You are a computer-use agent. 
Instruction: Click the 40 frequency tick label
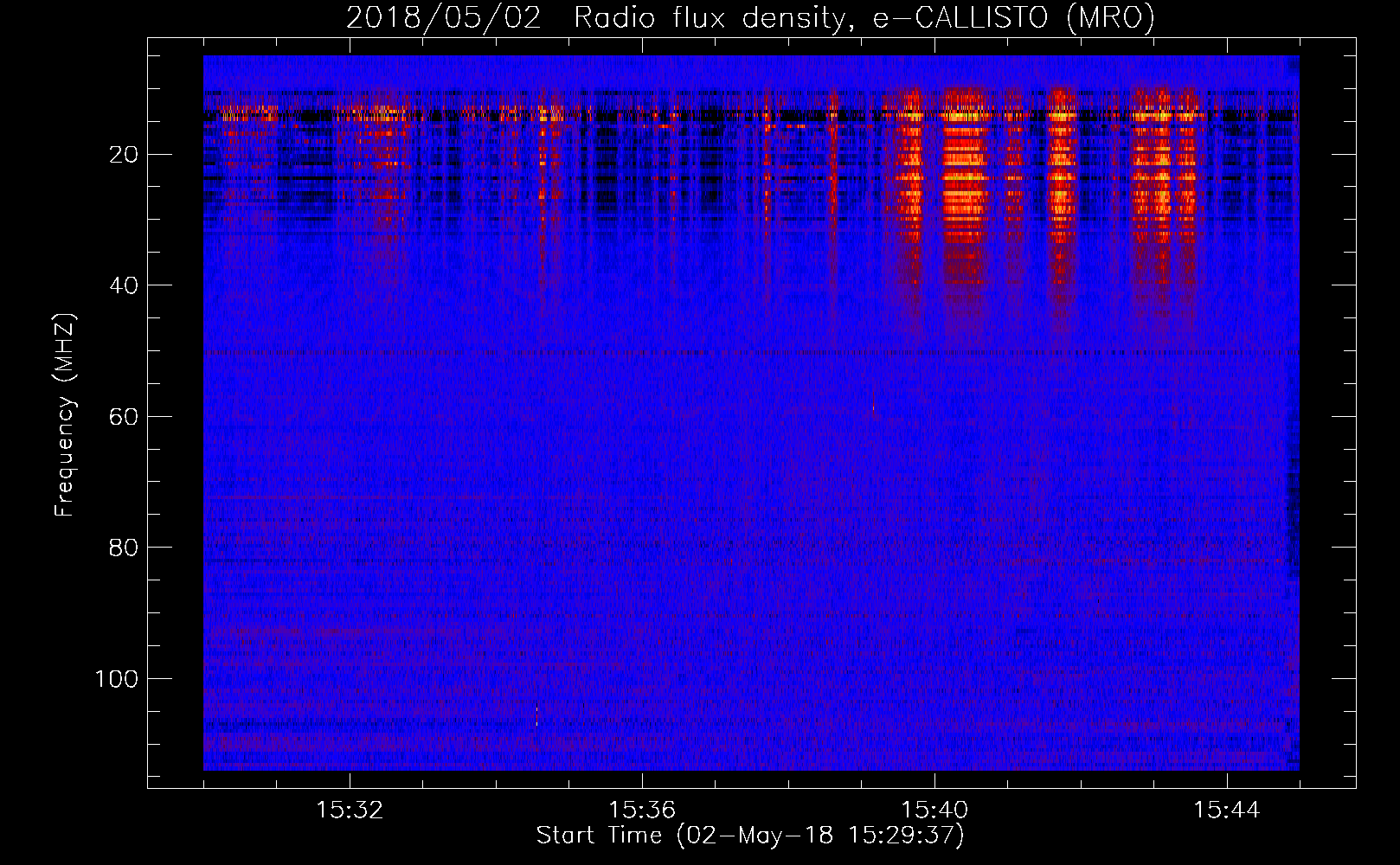pyautogui.click(x=124, y=285)
